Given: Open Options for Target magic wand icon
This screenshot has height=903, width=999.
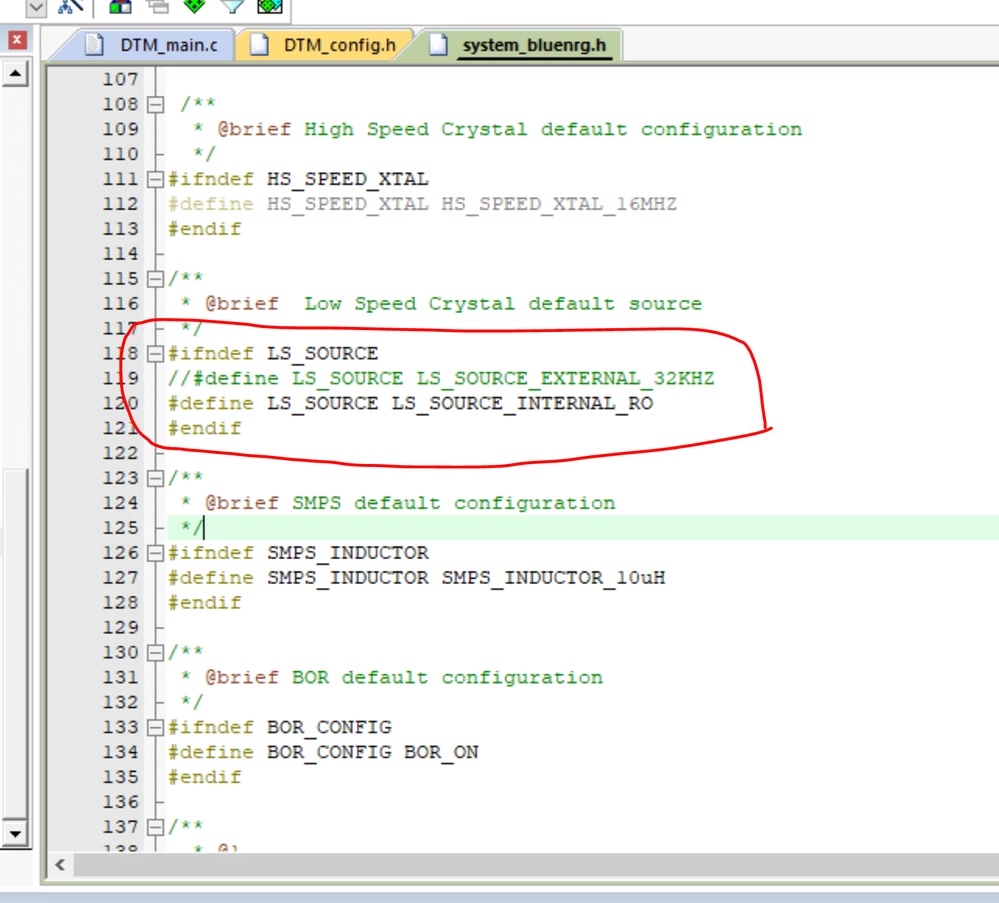Looking at the screenshot, I should [71, 6].
